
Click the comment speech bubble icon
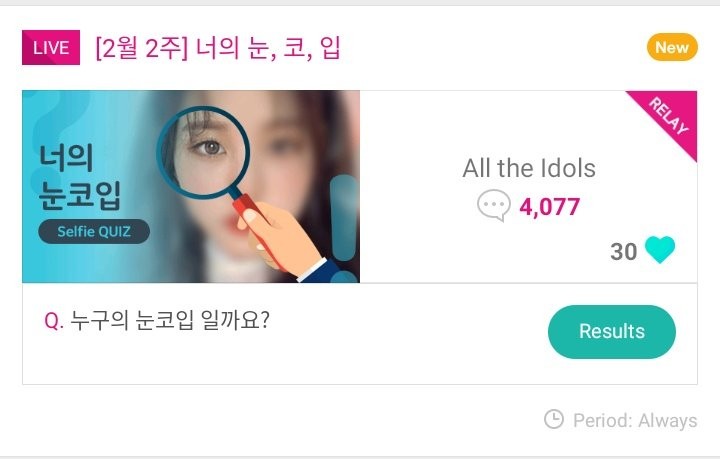(x=494, y=207)
